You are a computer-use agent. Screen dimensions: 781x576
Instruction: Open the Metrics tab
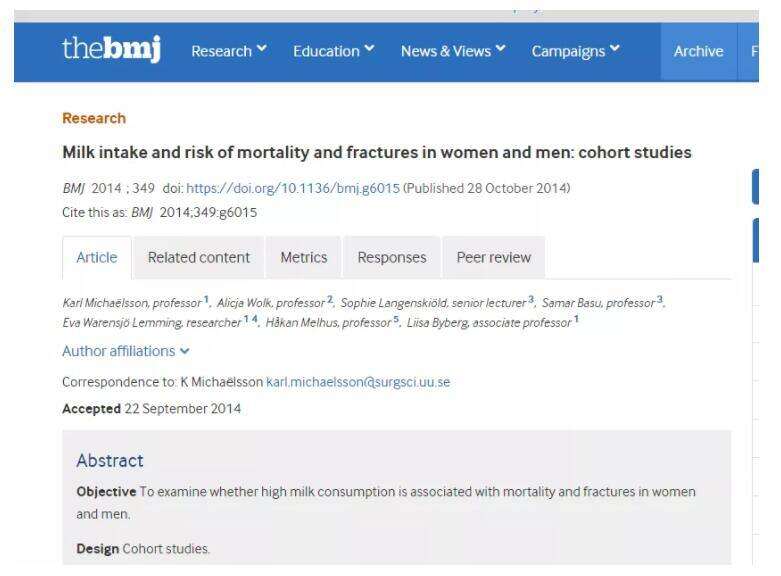(304, 257)
